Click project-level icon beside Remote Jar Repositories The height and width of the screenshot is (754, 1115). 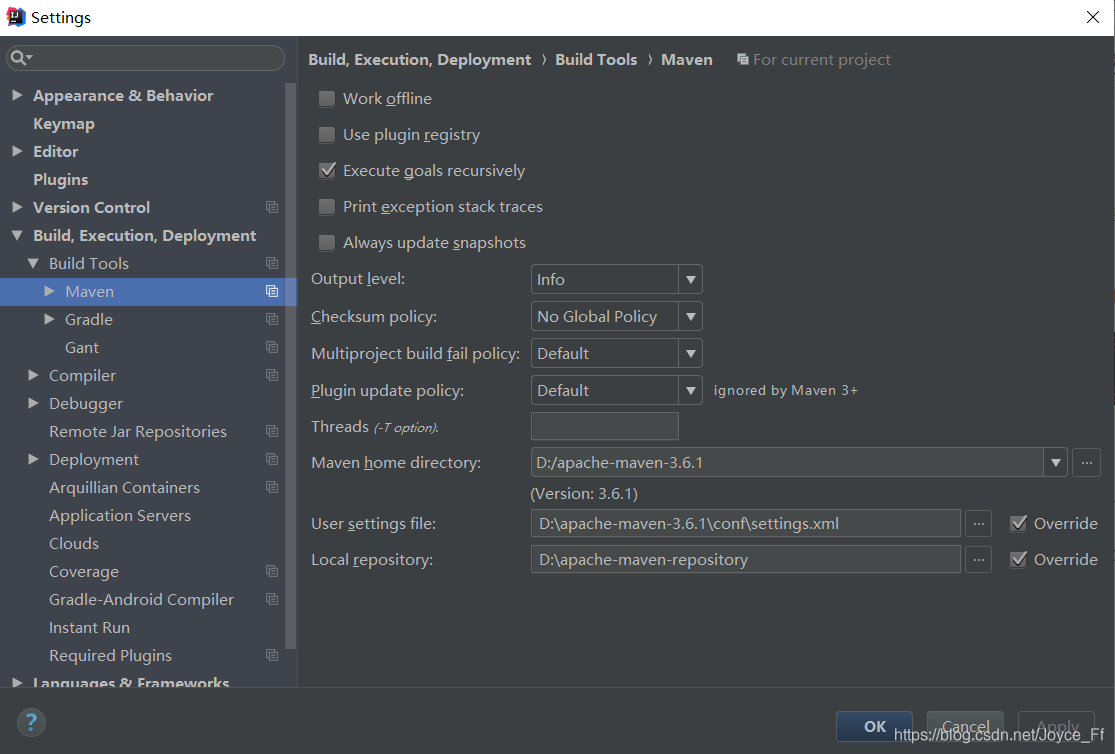pyautogui.click(x=272, y=431)
